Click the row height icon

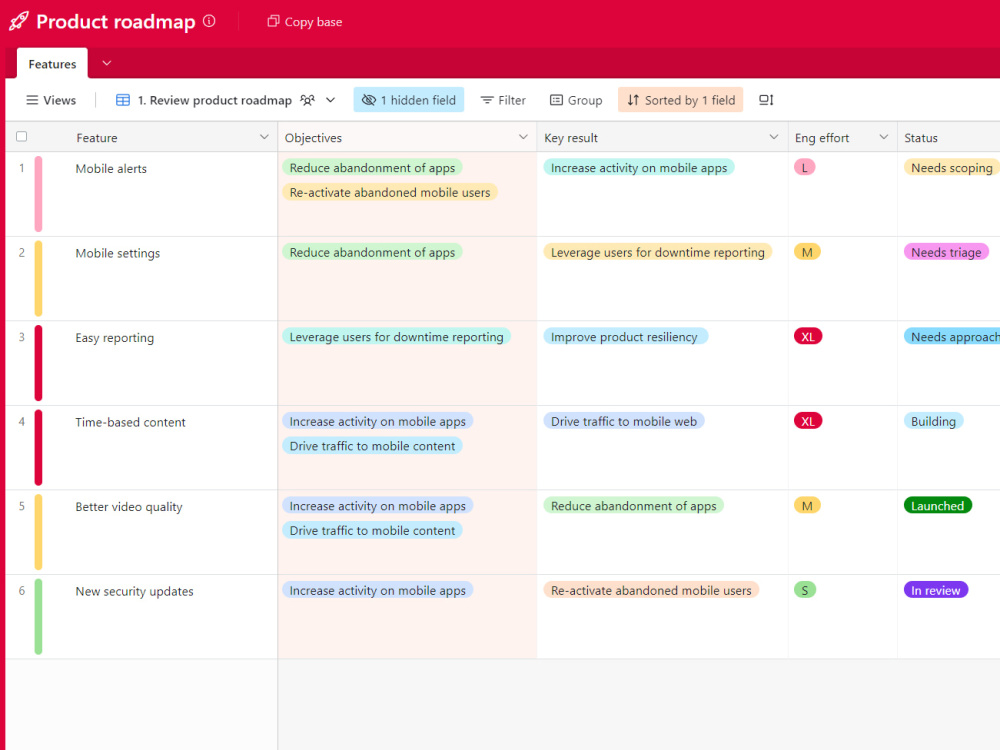tap(766, 100)
